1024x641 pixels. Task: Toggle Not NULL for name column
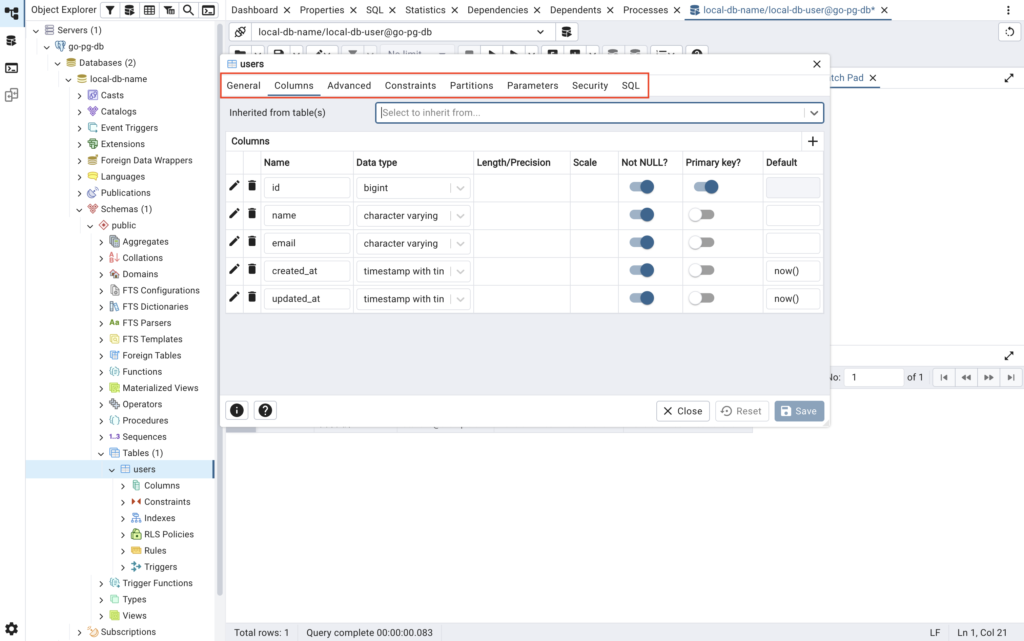641,215
